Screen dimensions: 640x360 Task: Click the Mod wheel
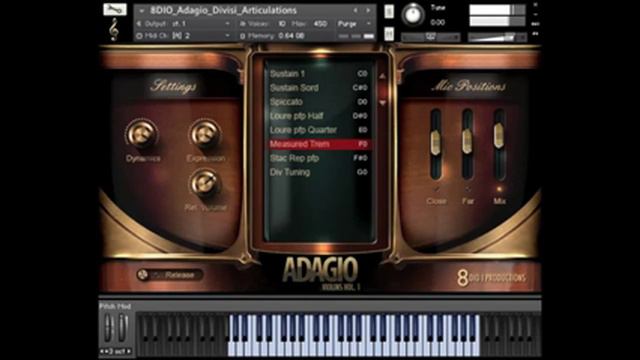123,327
